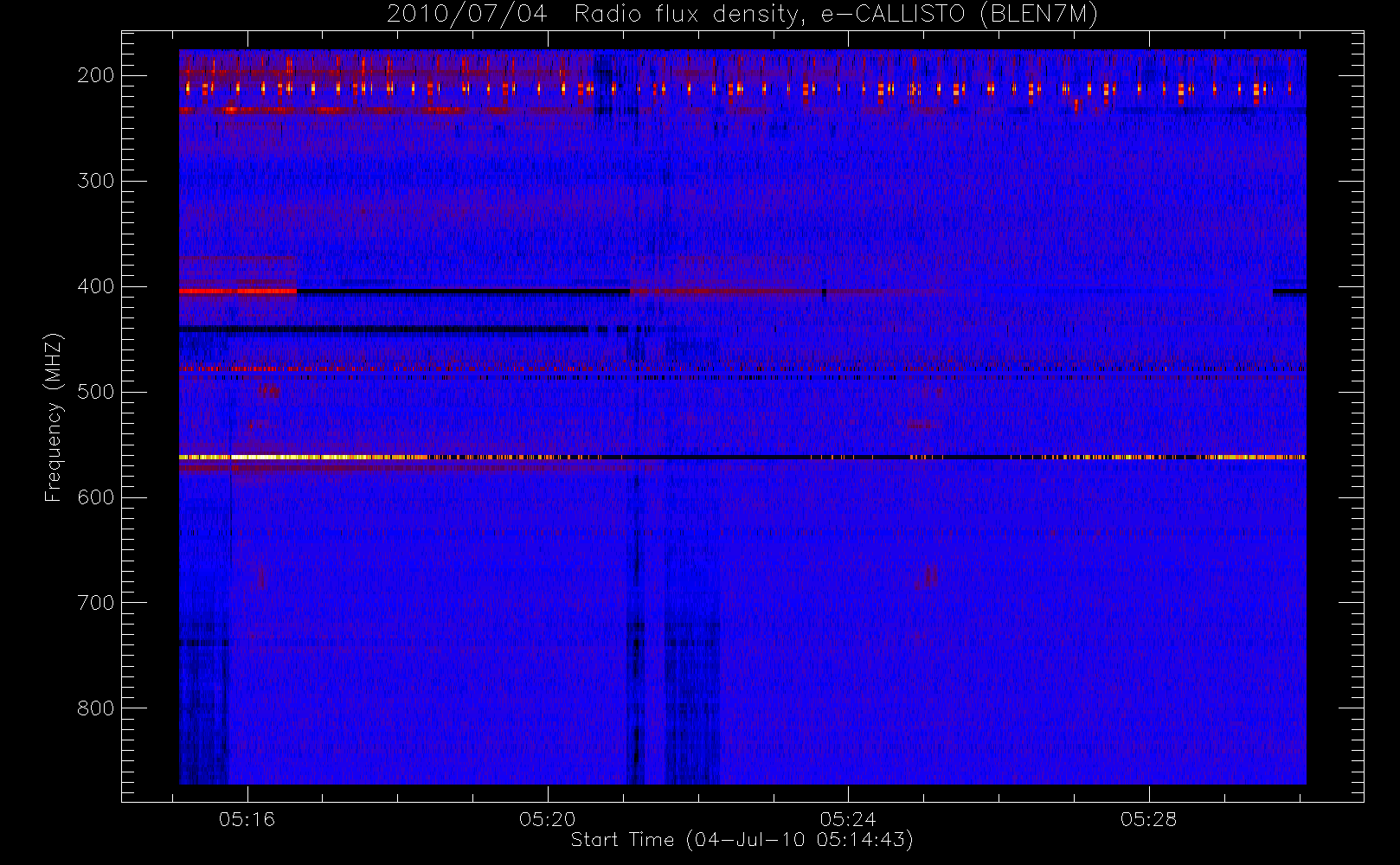This screenshot has width=1400, height=865.
Task: Click the 400 frequency tick label
Action: (x=95, y=286)
